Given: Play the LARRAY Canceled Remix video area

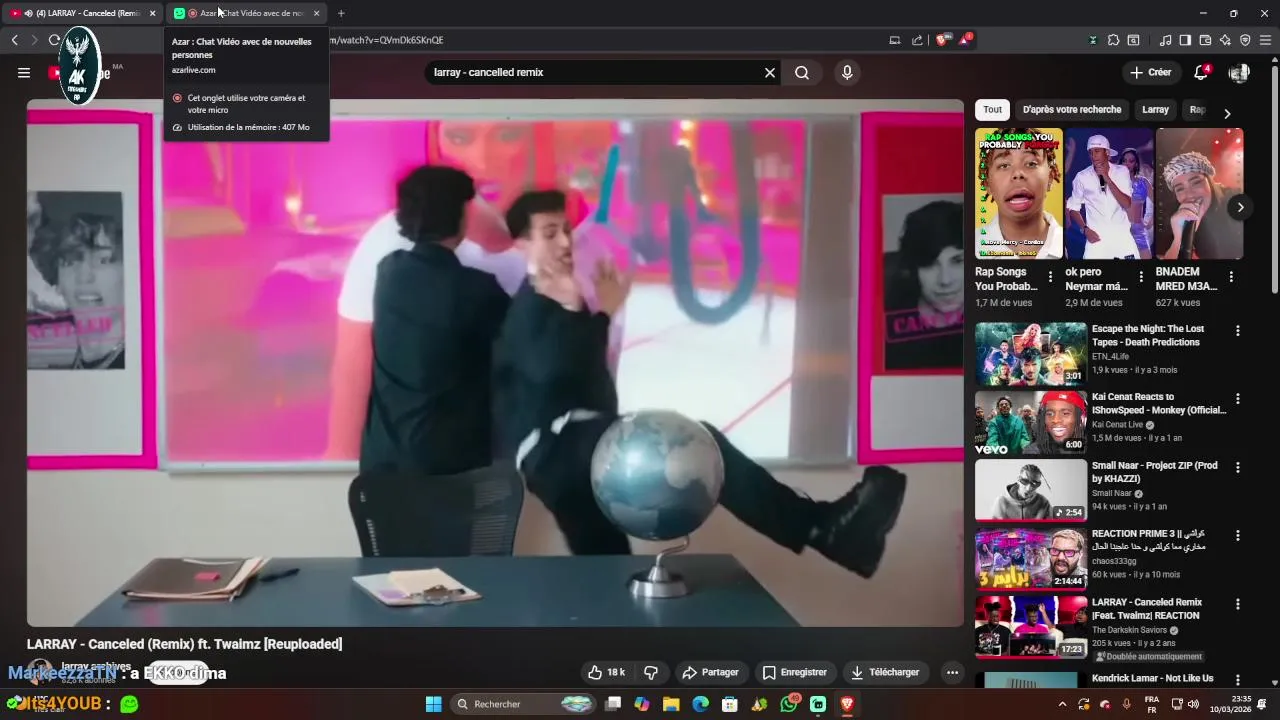Looking at the screenshot, I should pyautogui.click(x=495, y=362).
